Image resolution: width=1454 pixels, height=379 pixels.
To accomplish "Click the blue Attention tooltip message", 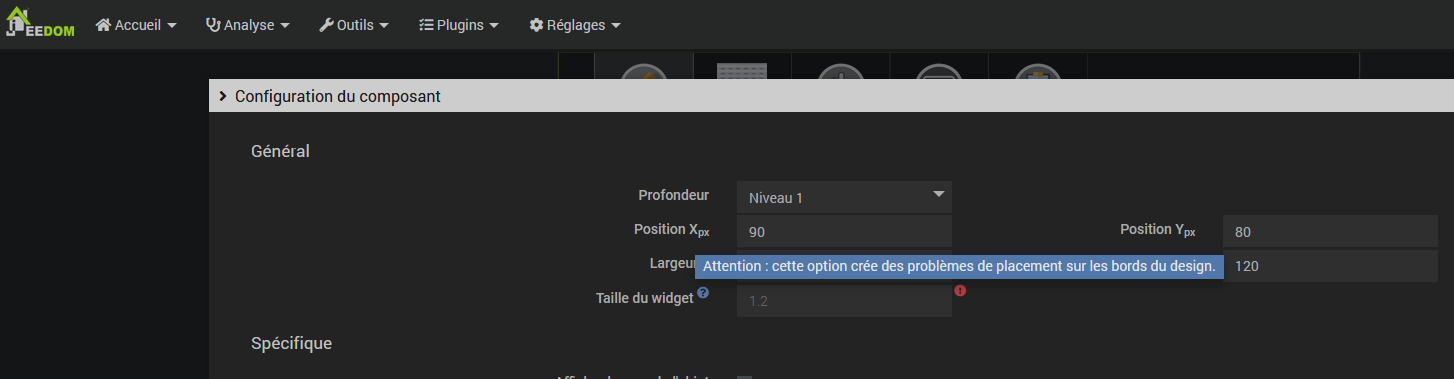I will 959,266.
